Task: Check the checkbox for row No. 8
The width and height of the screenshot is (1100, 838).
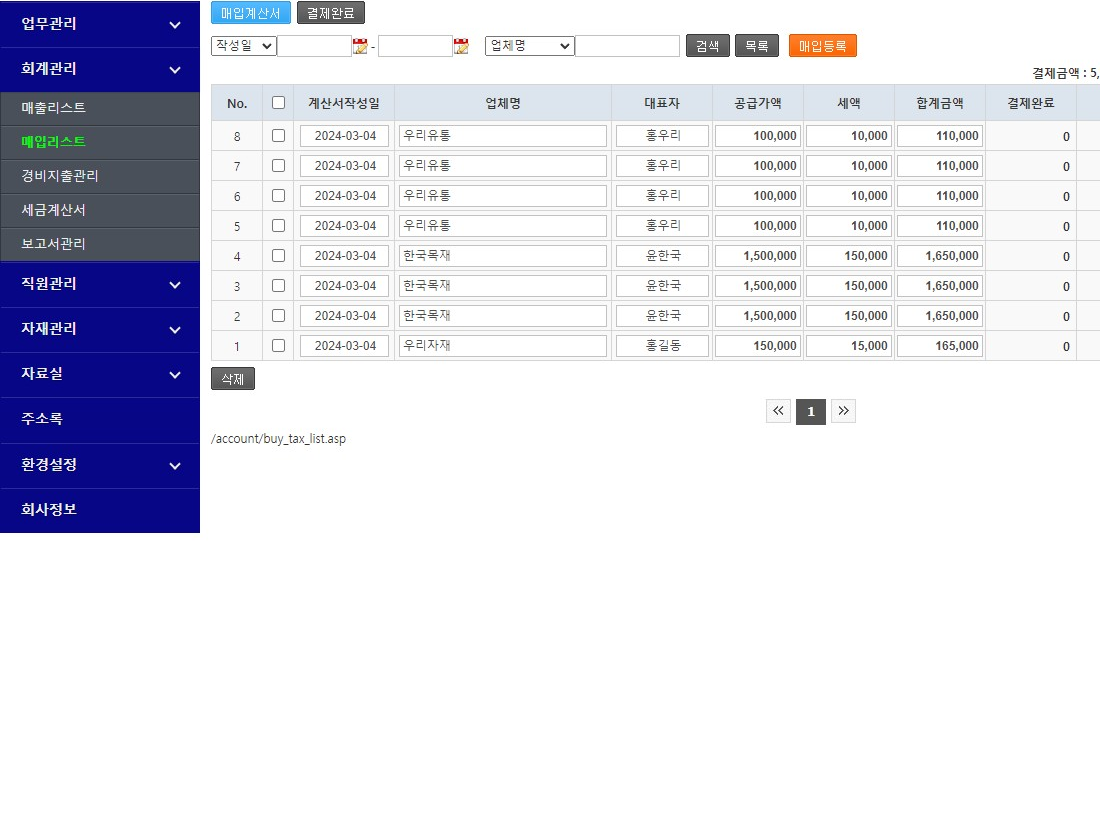Action: [278, 136]
